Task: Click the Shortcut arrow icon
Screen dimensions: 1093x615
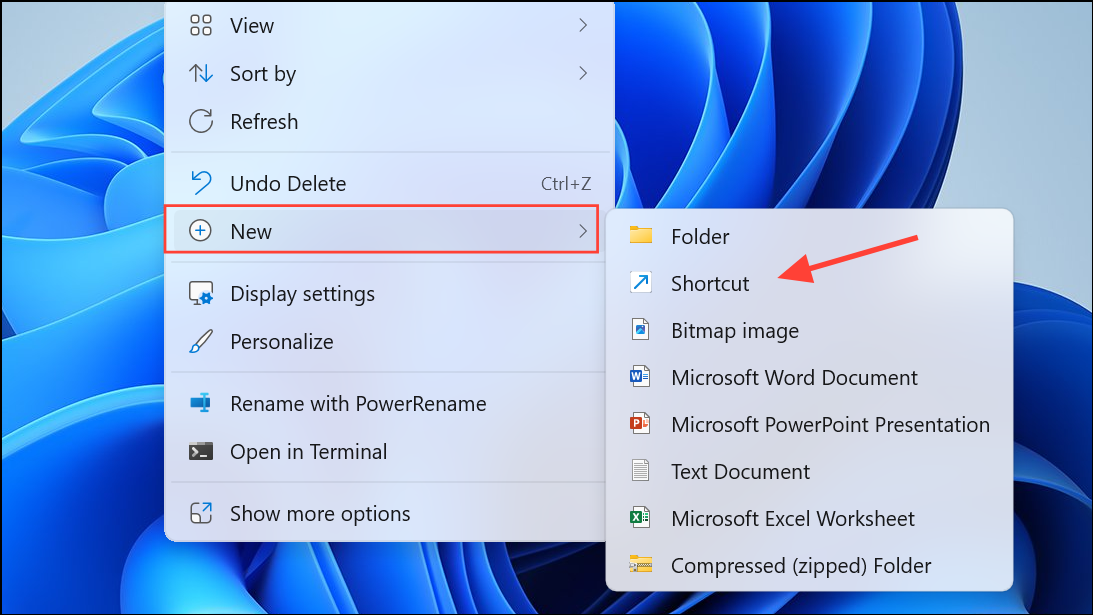Action: tap(643, 283)
